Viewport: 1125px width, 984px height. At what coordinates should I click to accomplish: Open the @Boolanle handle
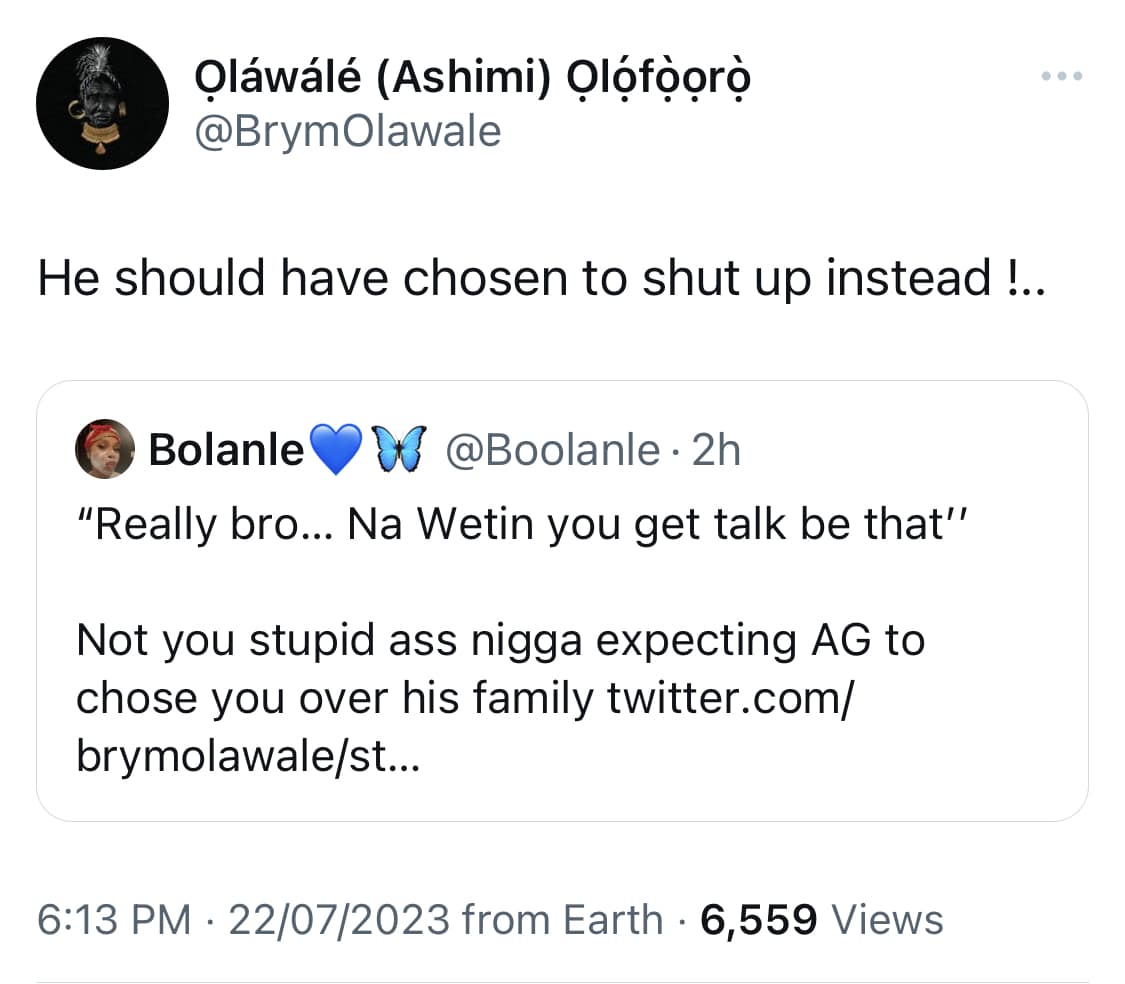coord(551,451)
